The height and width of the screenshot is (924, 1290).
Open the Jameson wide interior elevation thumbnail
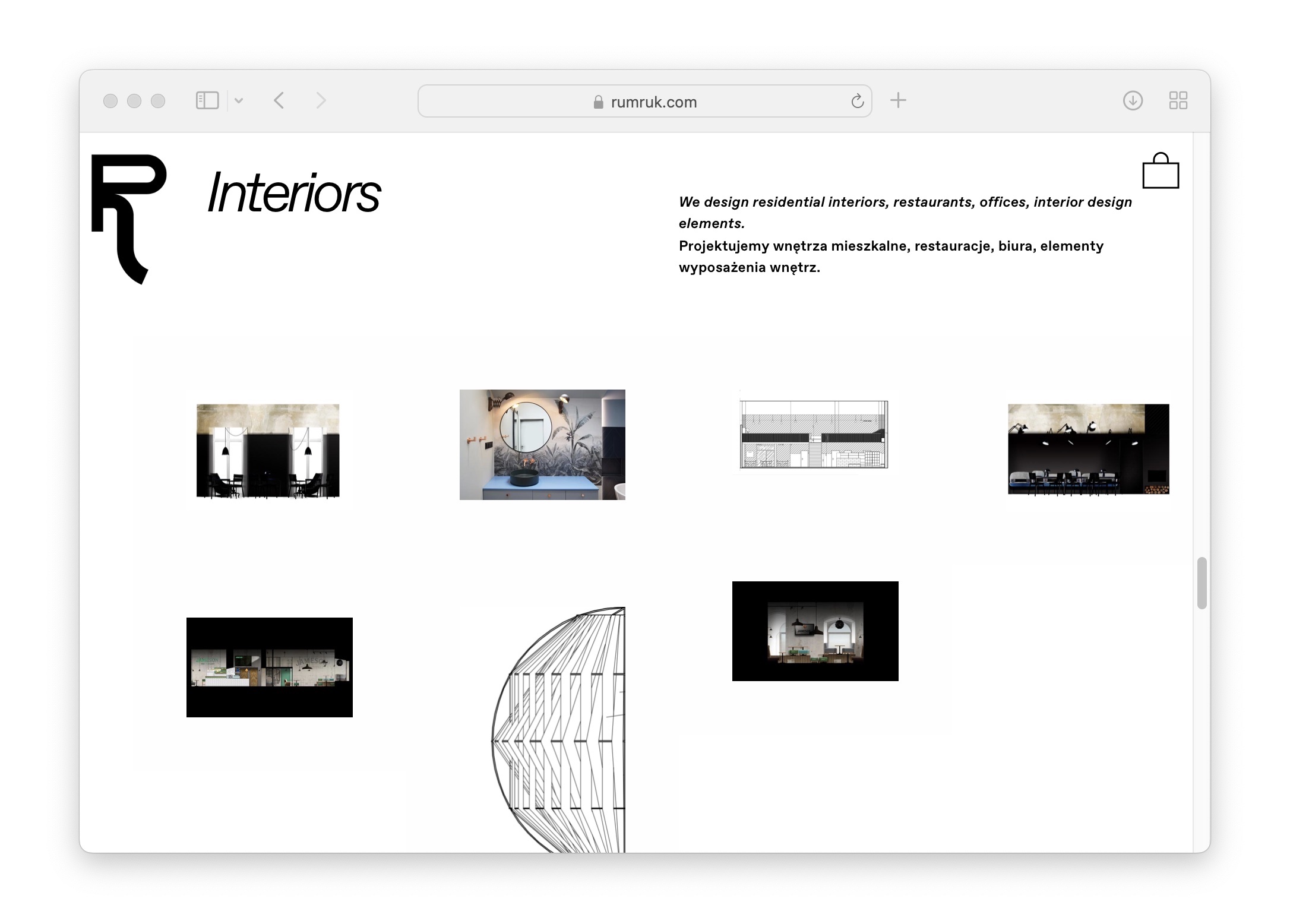point(269,667)
